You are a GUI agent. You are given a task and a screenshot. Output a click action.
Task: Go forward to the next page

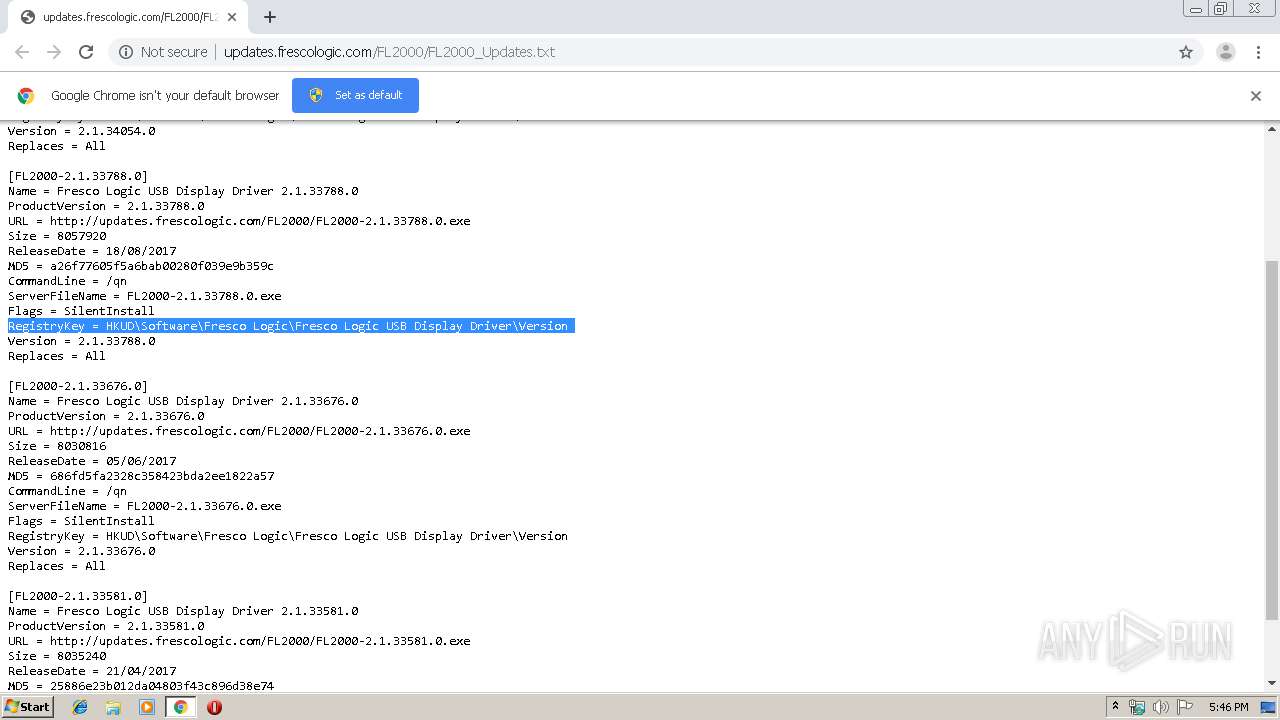(x=54, y=52)
